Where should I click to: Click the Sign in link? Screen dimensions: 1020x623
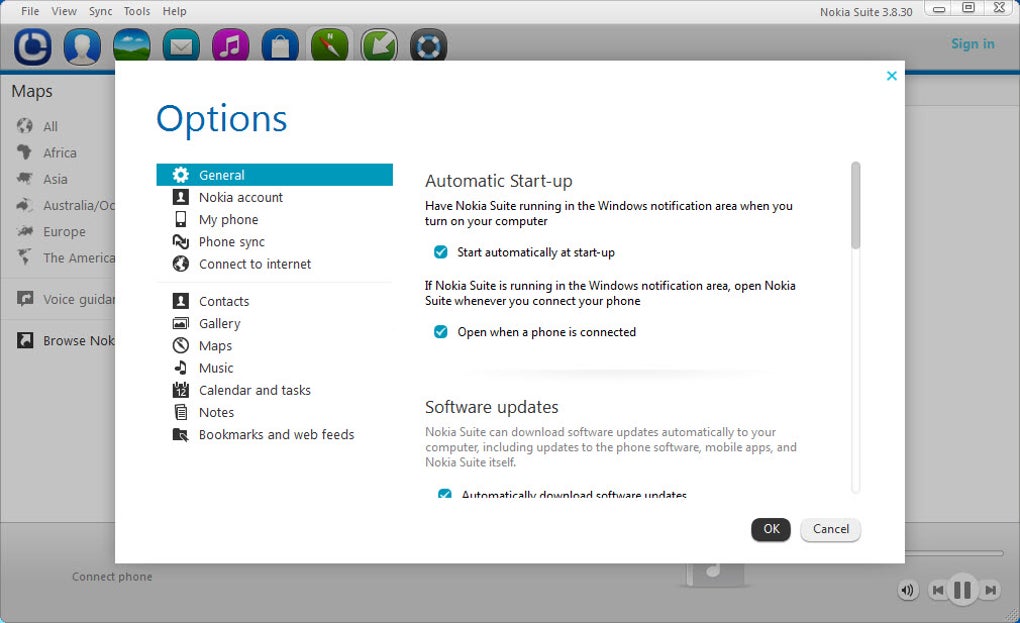pyautogui.click(x=973, y=44)
